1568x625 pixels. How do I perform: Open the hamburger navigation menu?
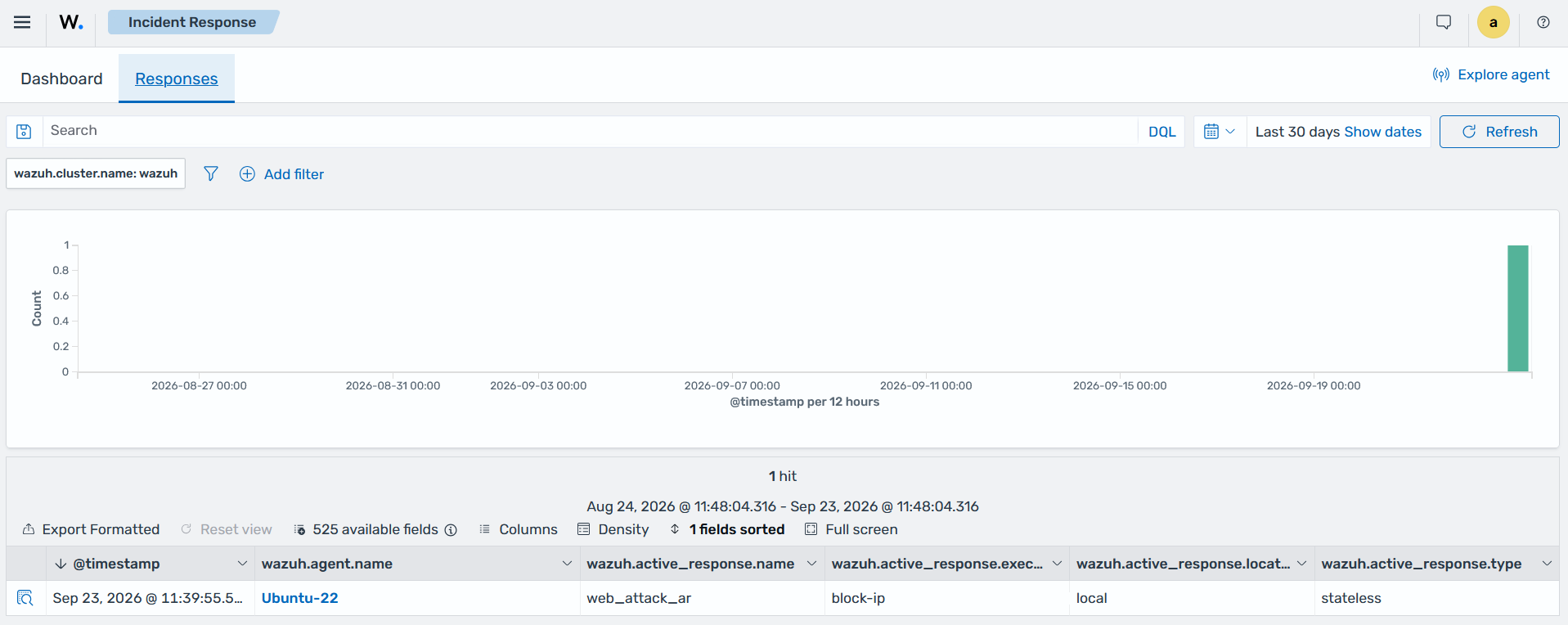pos(22,22)
